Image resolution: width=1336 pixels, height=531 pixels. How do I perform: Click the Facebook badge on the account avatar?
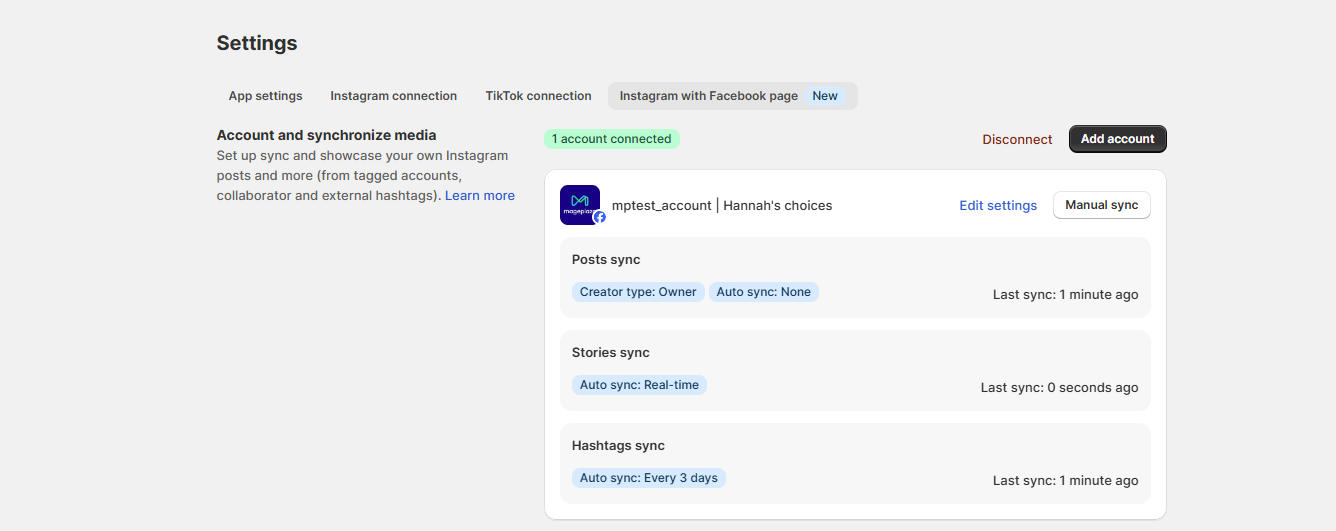pyautogui.click(x=599, y=217)
